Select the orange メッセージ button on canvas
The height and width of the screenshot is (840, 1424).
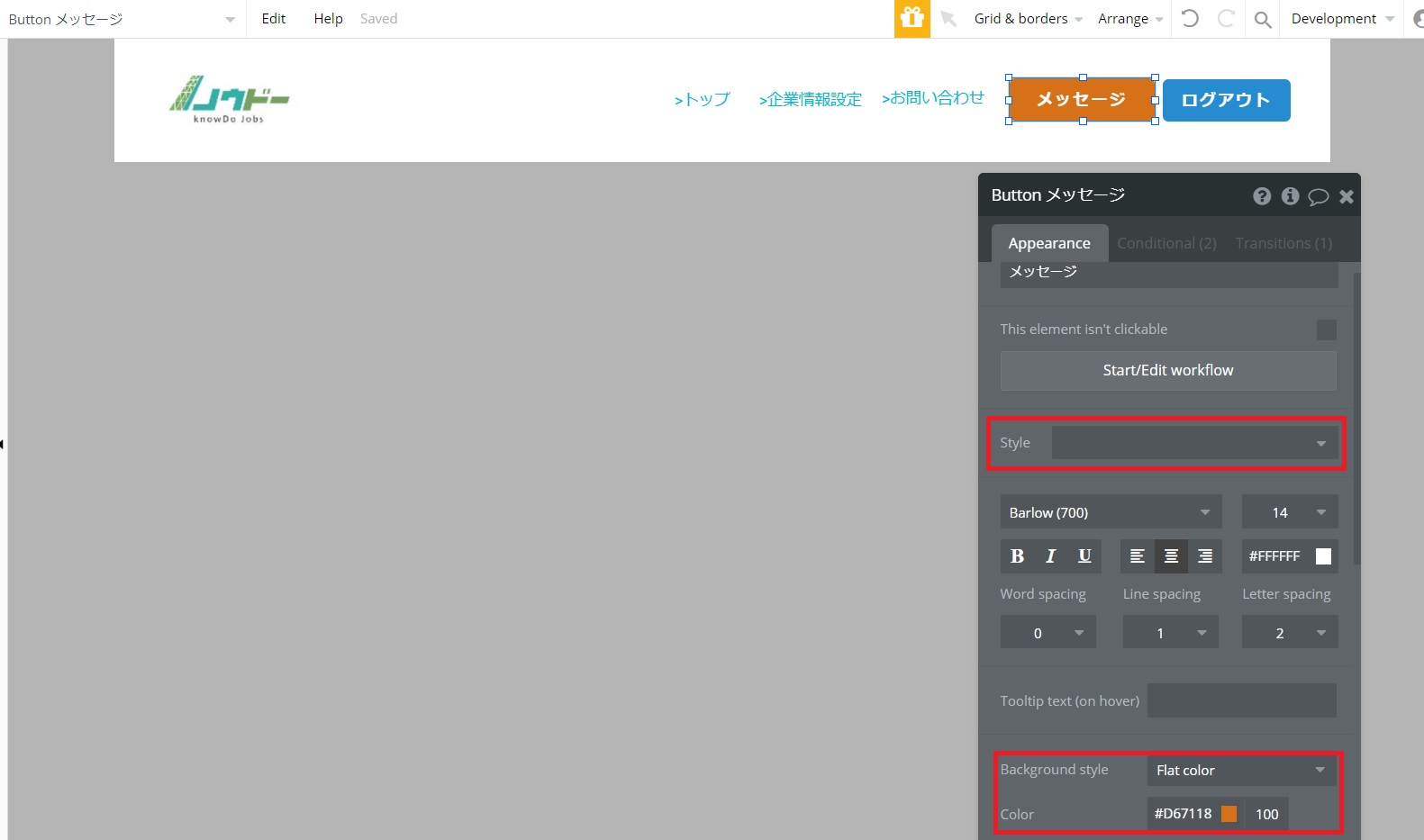(x=1082, y=100)
